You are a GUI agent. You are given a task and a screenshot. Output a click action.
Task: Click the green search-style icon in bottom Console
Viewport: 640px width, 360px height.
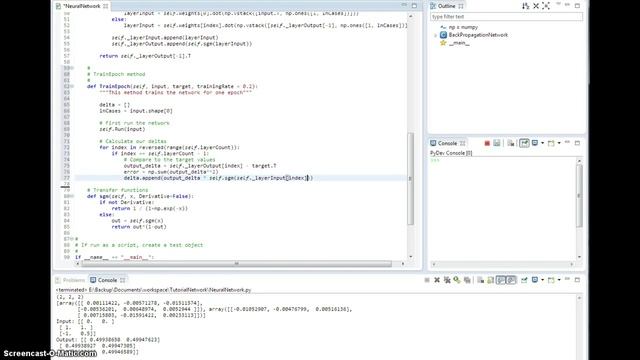pyautogui.click(x=457, y=280)
